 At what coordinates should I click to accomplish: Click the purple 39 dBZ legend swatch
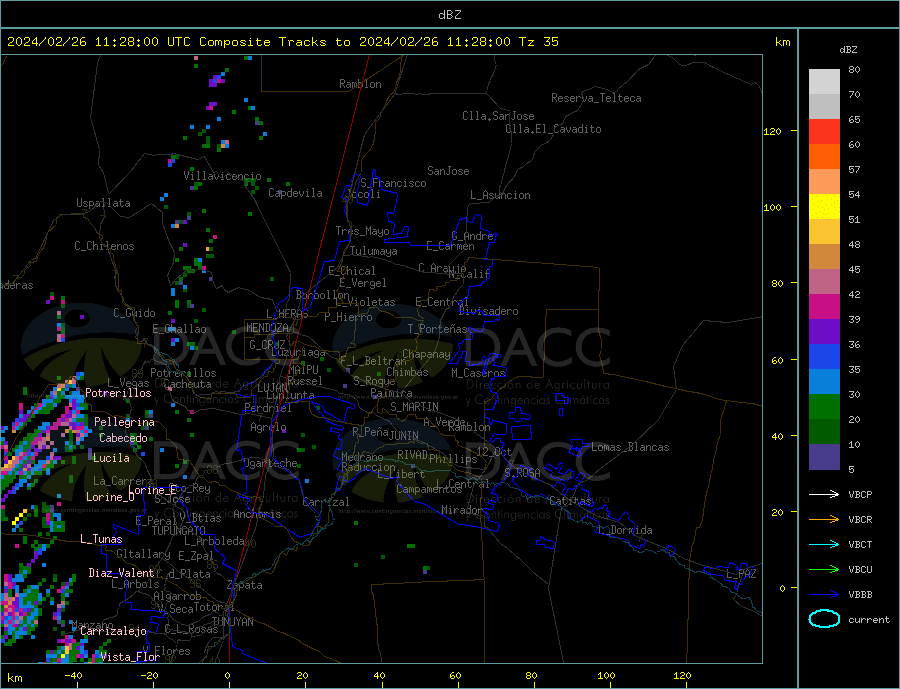[824, 331]
